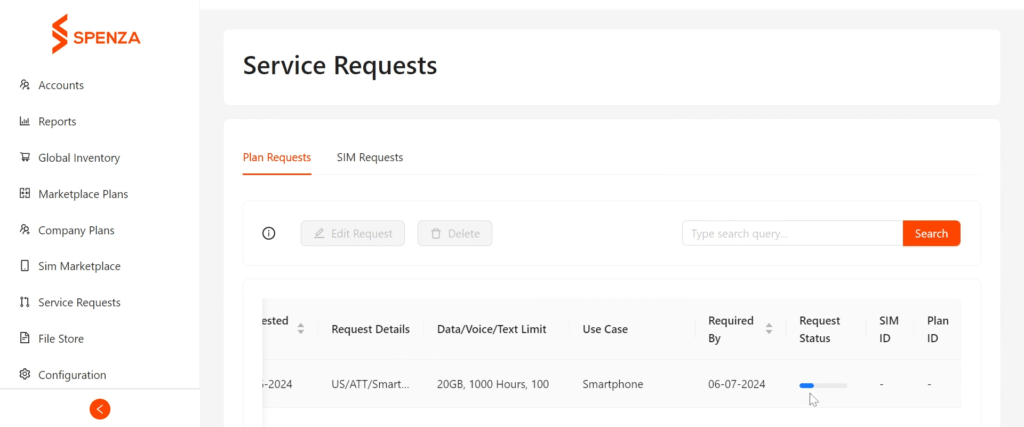Image resolution: width=1024 pixels, height=427 pixels.
Task: Collapse the sidebar with the orange arrow
Action: pos(100,409)
